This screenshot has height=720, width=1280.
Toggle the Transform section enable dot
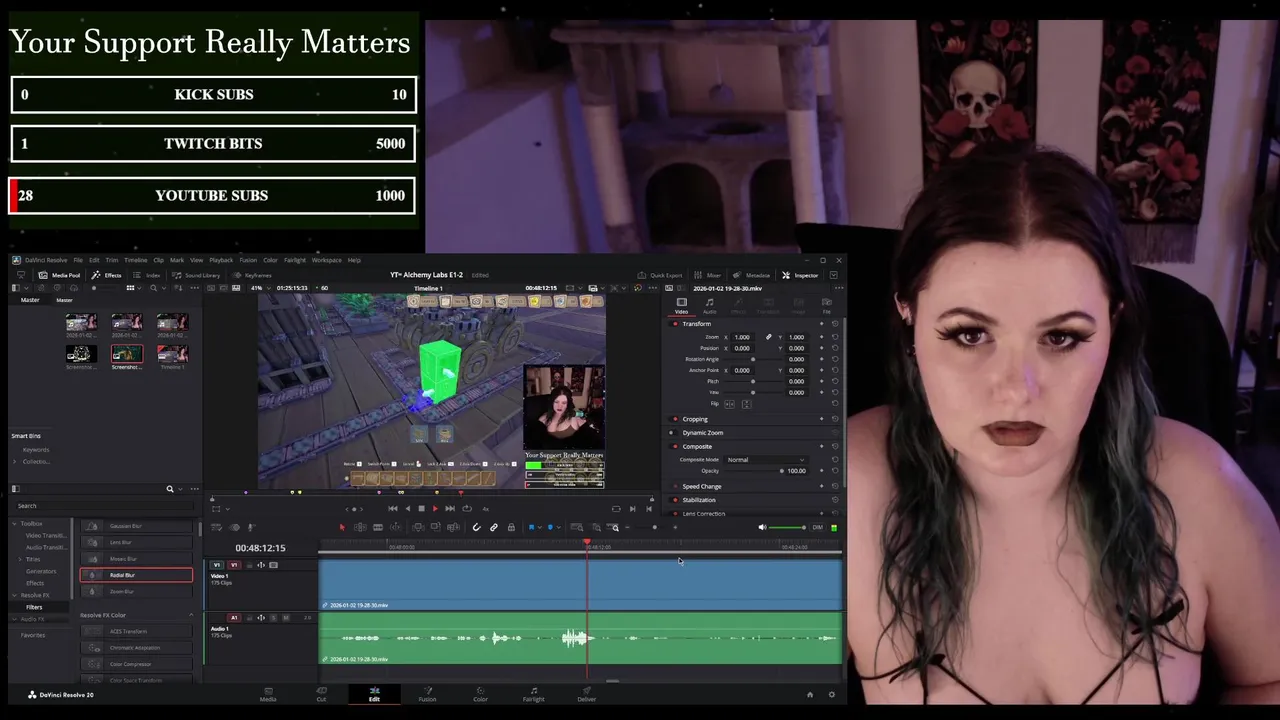coord(675,324)
